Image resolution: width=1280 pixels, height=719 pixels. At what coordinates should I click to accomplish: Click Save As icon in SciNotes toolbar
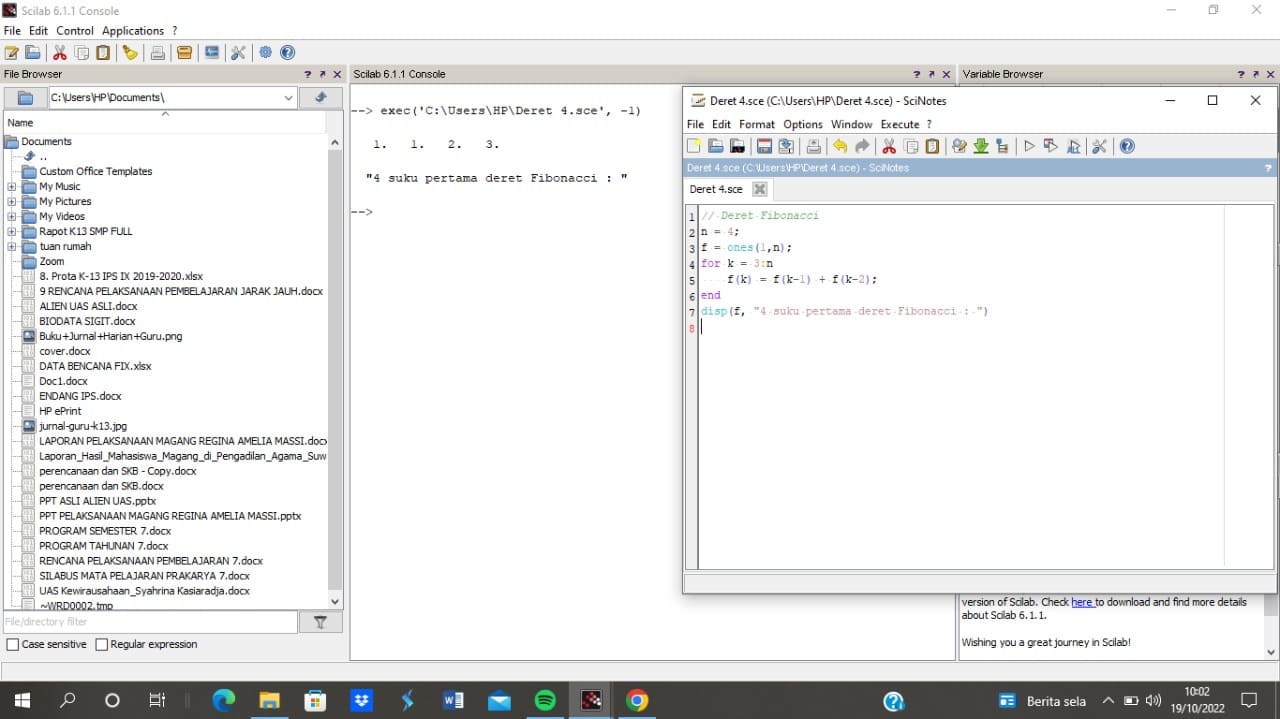(786, 146)
